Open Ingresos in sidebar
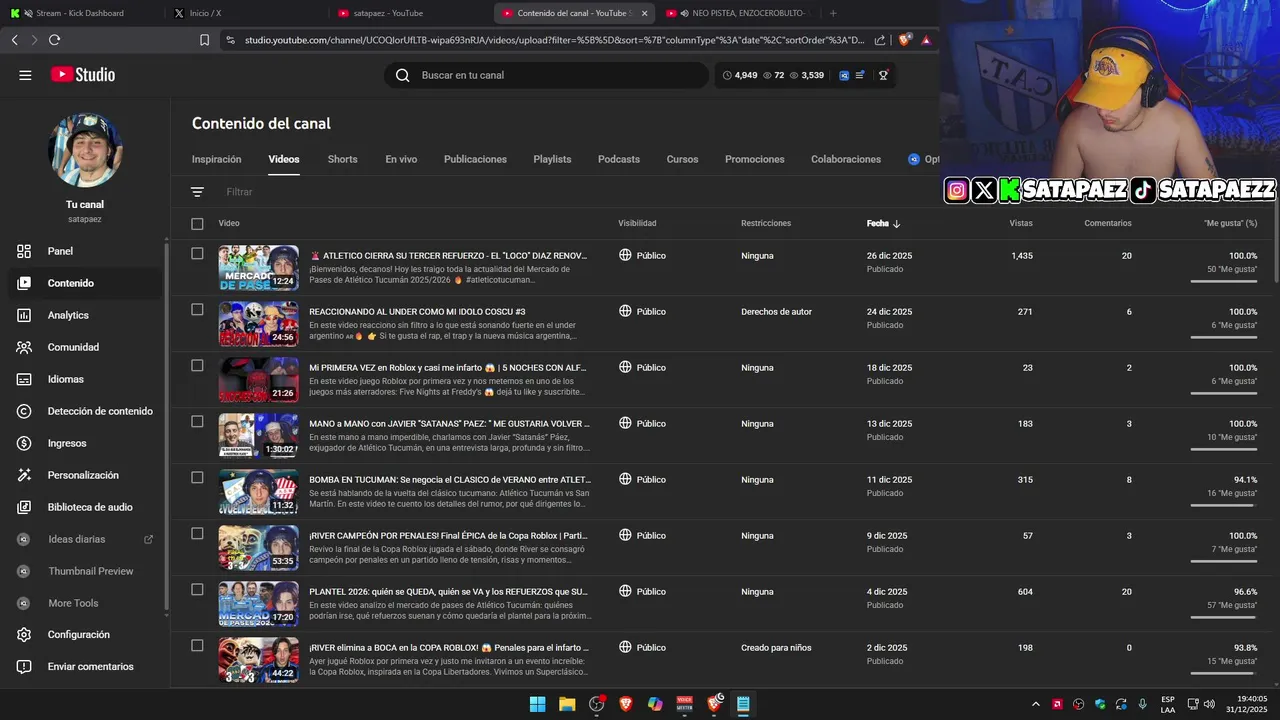The height and width of the screenshot is (720, 1280). [x=85, y=443]
